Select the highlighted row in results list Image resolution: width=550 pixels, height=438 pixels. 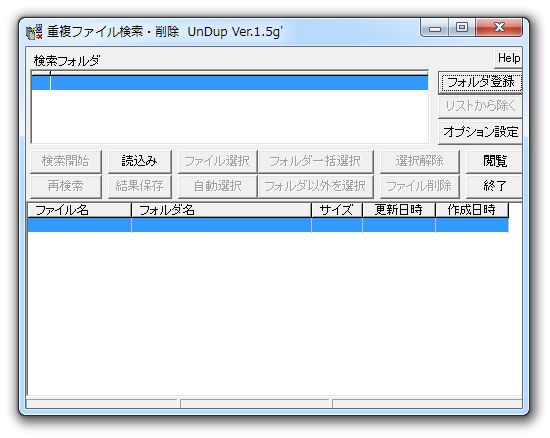pos(268,225)
